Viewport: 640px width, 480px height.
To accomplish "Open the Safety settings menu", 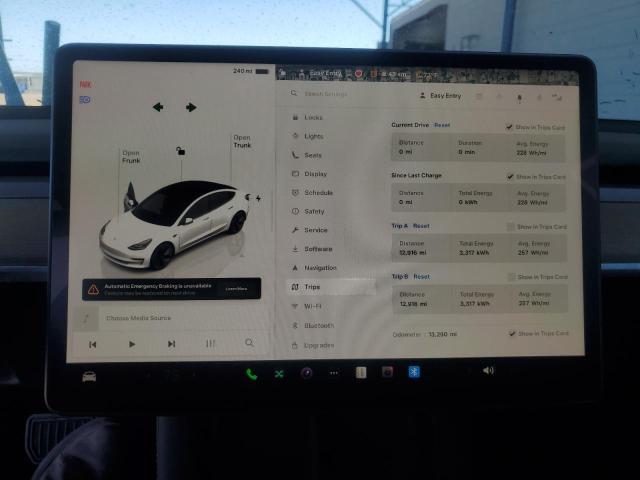I will click(313, 211).
